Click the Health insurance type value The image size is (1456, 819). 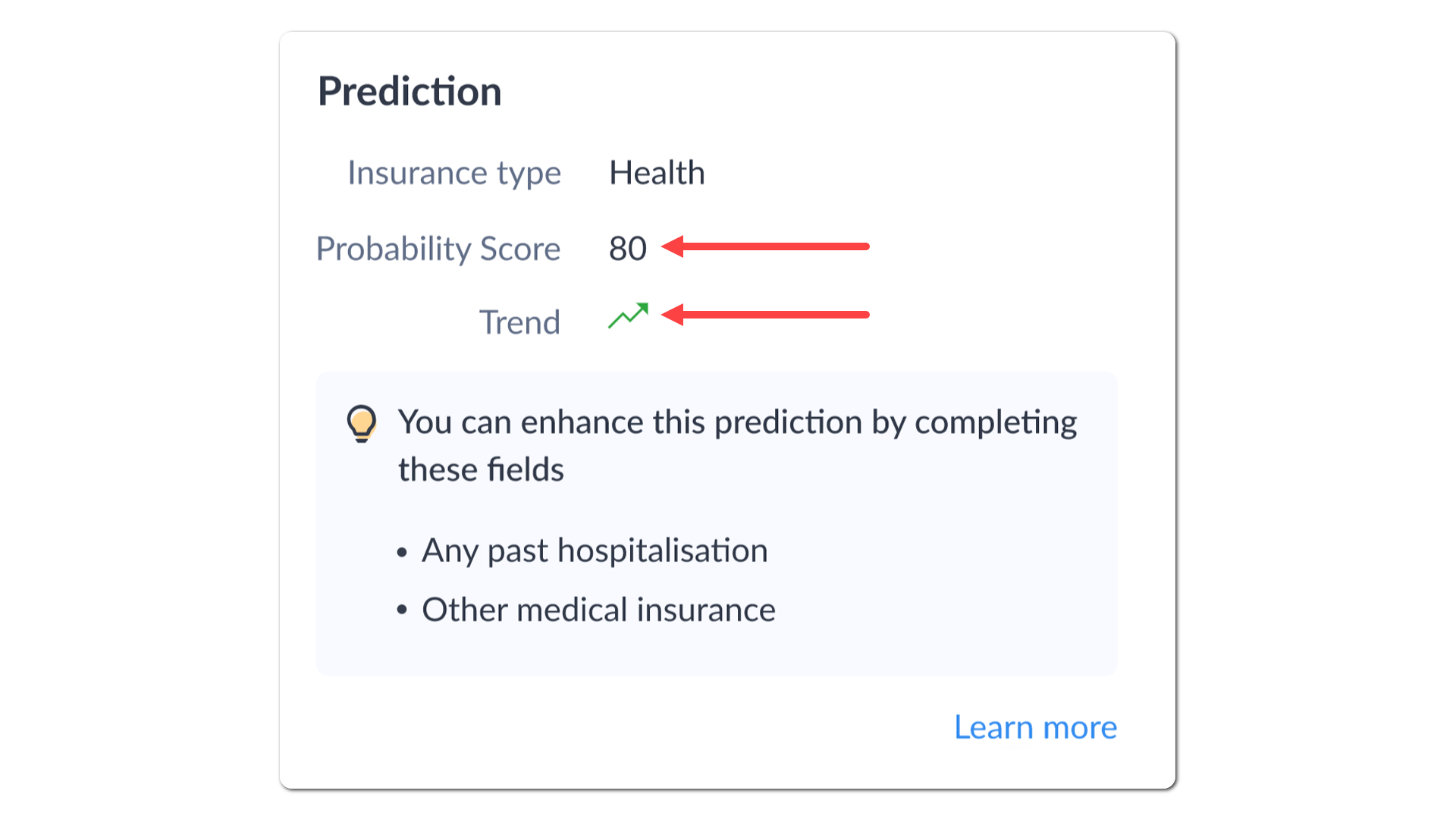pos(657,173)
